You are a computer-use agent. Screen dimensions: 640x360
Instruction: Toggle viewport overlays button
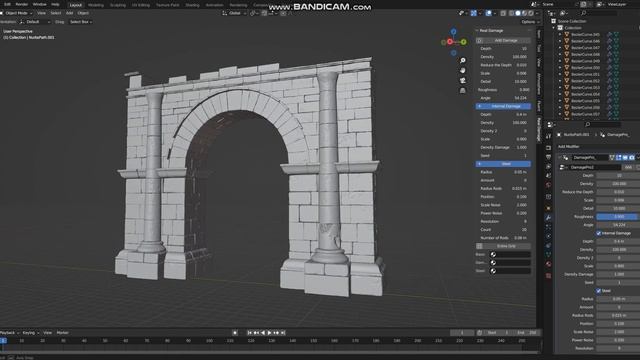489,13
